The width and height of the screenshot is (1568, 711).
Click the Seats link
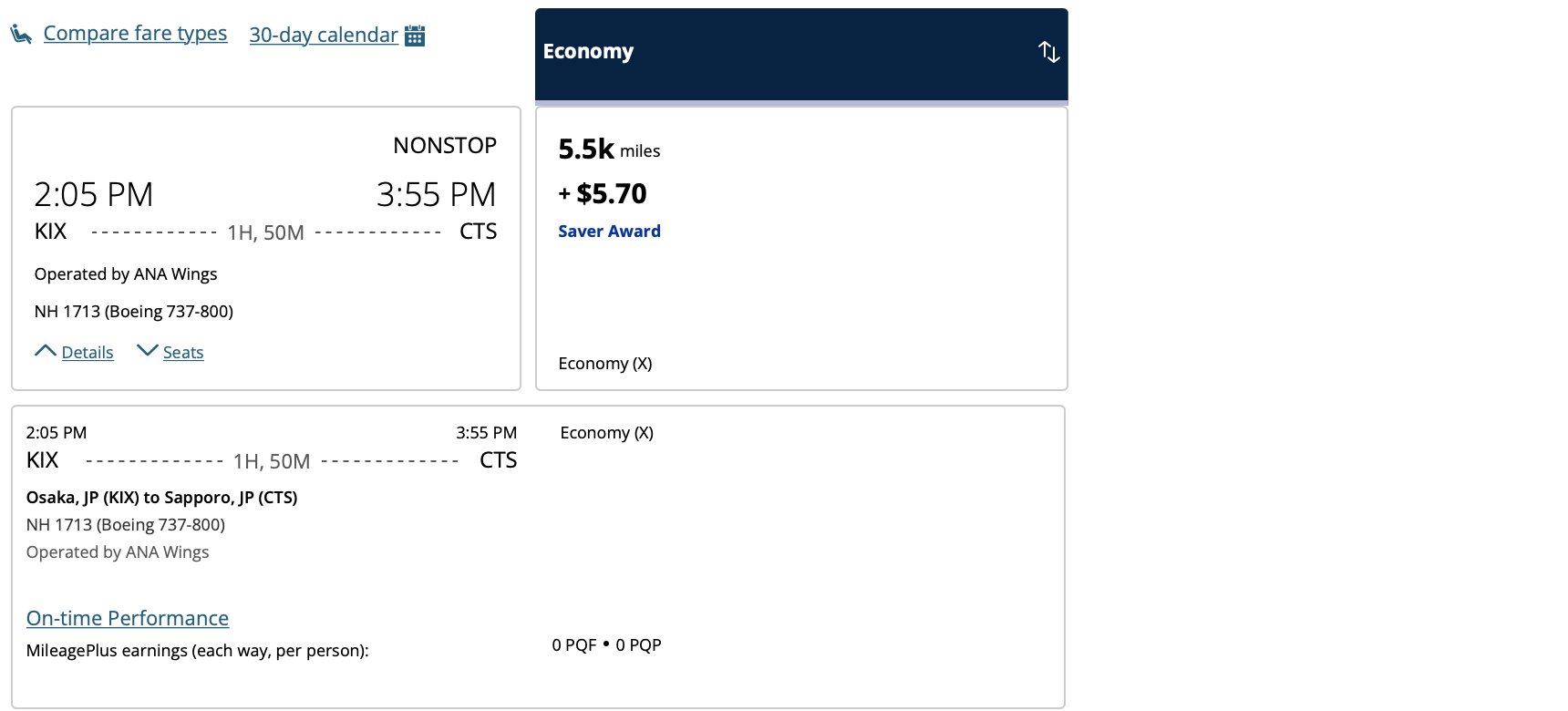[183, 353]
